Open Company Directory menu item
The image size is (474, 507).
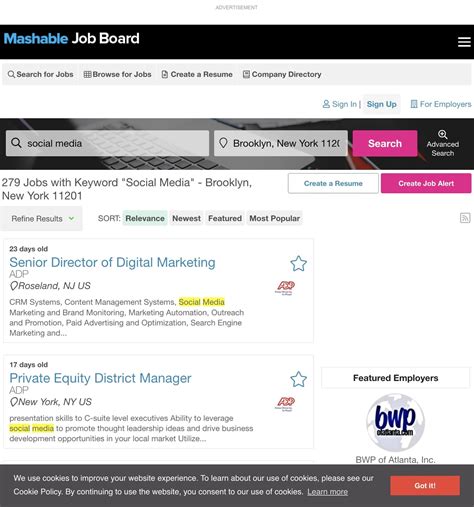pyautogui.click(x=282, y=74)
